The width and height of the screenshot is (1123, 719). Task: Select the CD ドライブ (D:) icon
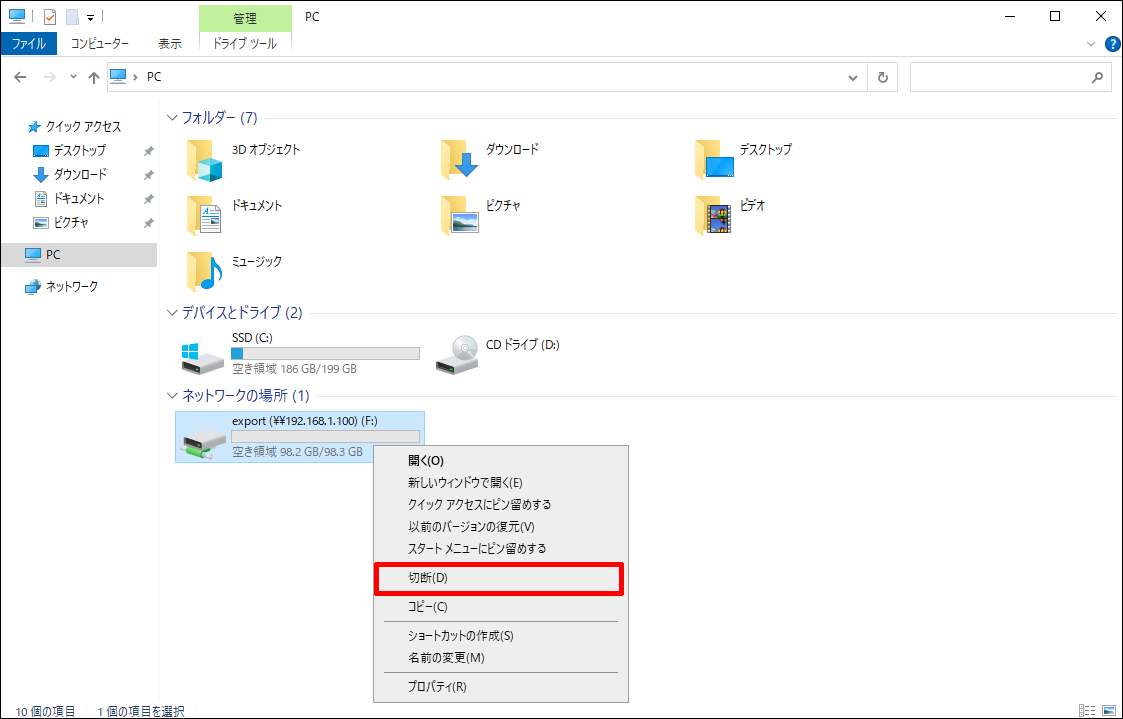(457, 355)
